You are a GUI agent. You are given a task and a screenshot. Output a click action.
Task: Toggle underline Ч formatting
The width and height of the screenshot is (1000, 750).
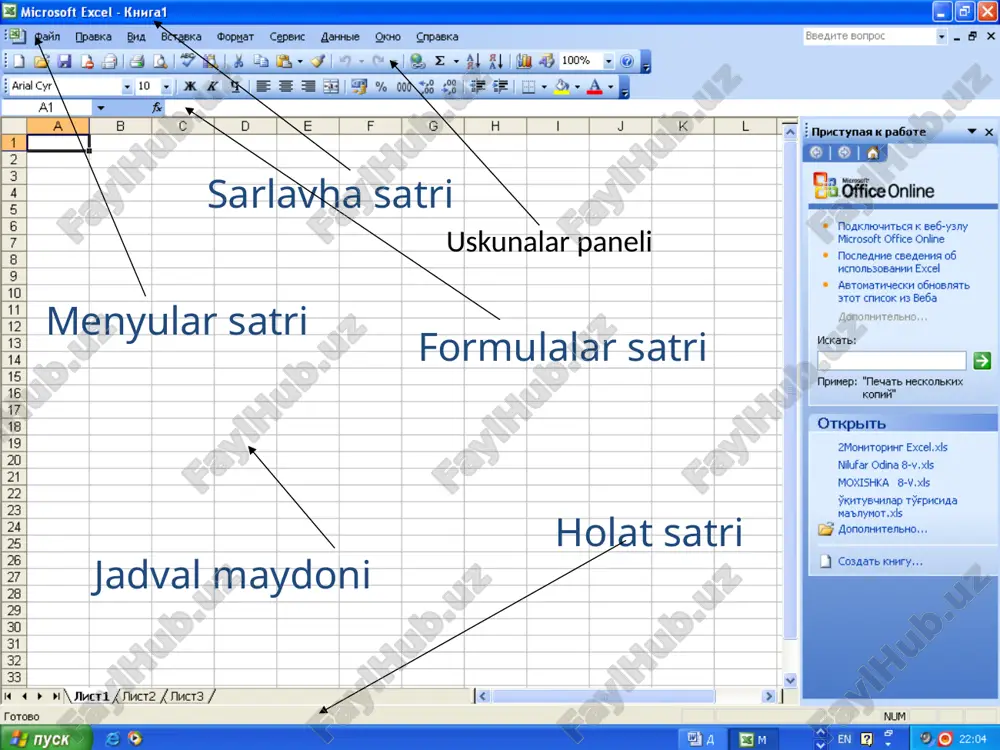235,86
